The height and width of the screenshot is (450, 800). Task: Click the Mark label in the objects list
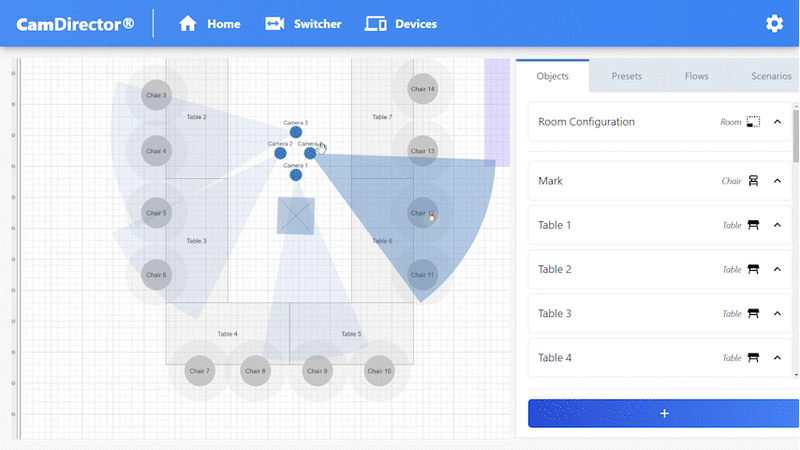click(550, 181)
